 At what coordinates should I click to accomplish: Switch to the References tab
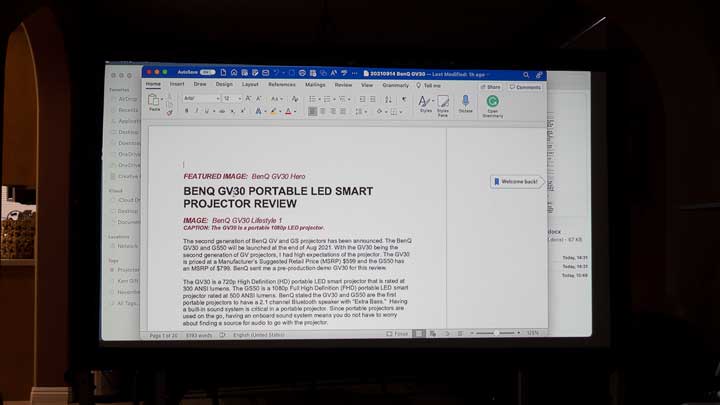282,84
